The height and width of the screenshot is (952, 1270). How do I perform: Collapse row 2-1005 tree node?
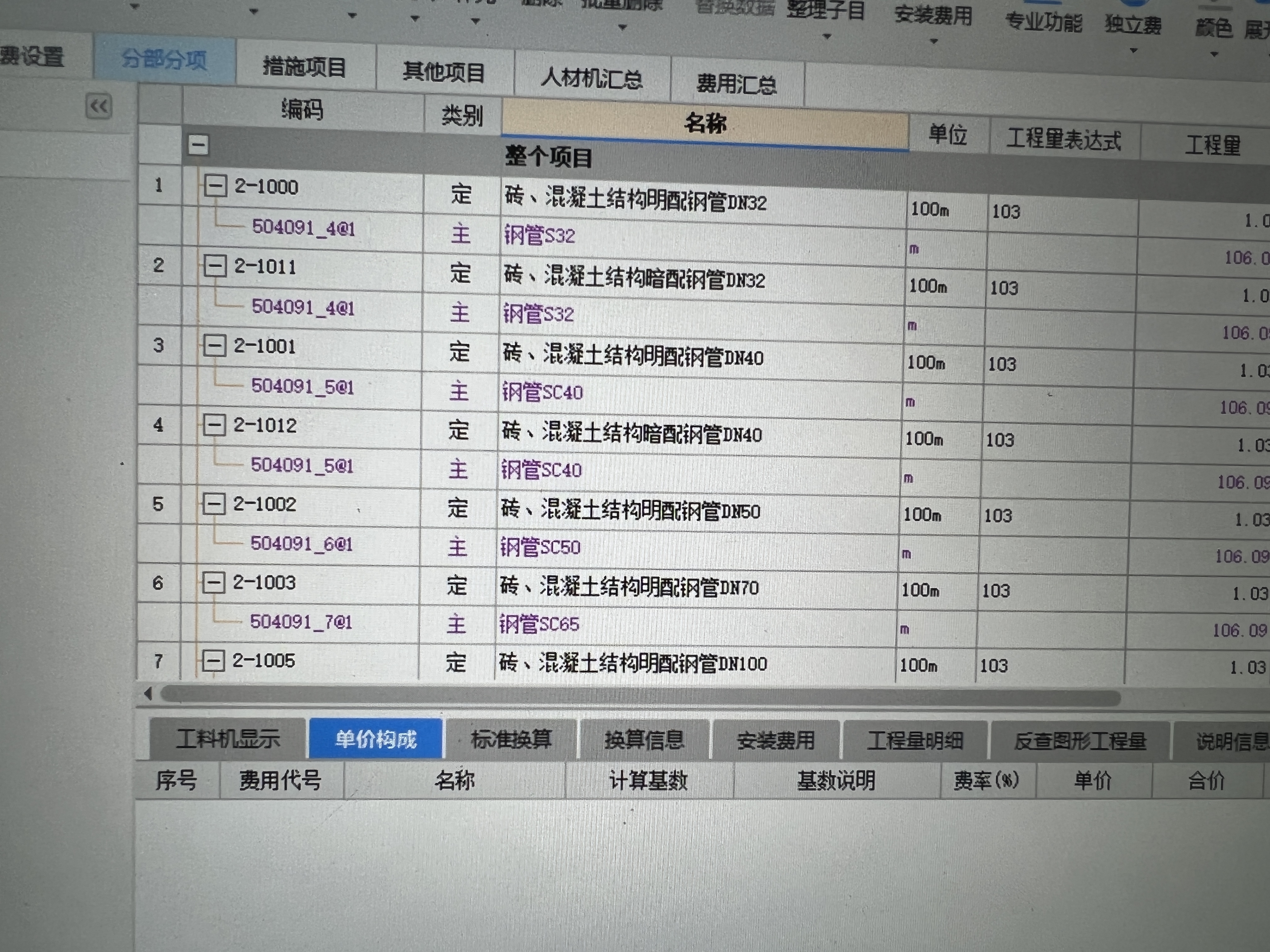point(213,661)
